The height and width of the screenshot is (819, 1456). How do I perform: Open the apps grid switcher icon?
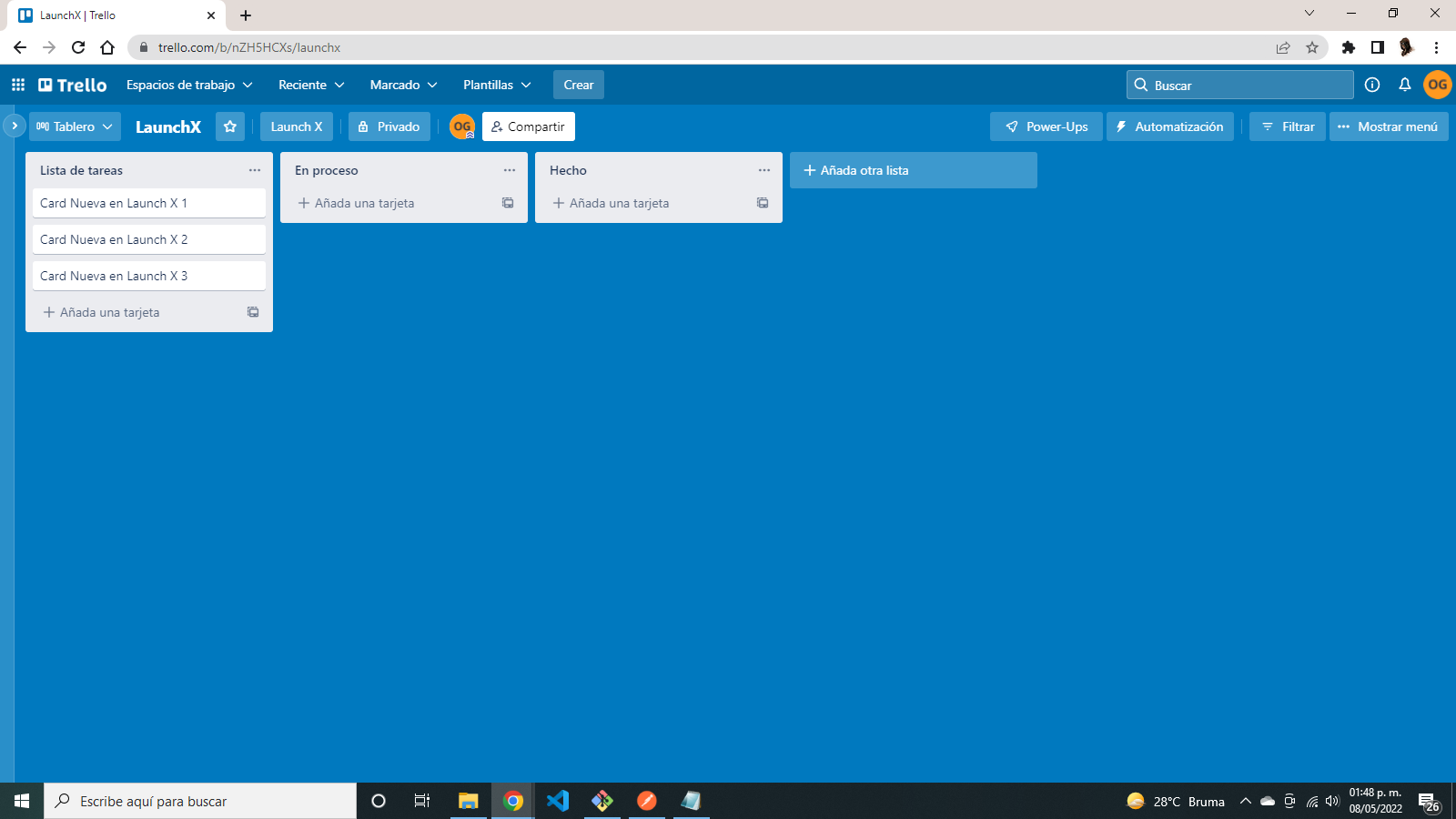pyautogui.click(x=18, y=85)
